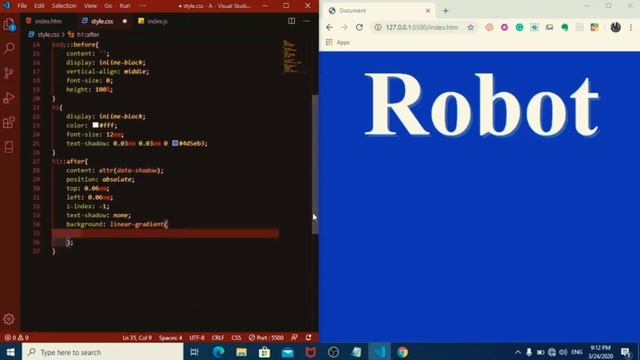Click the Port : 5500 Live Server status

[266, 338]
